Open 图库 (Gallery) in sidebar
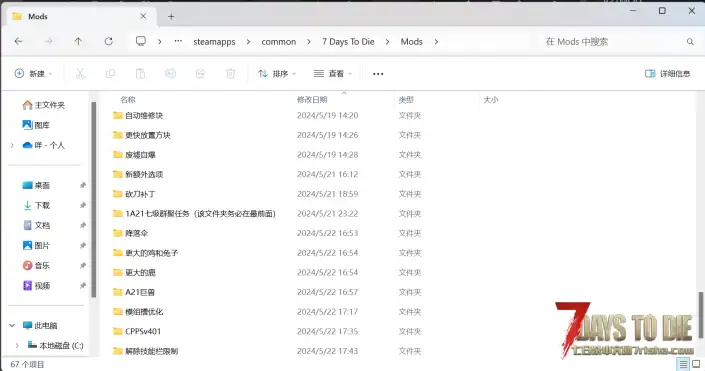Viewport: 705px width, 371px height. point(36,125)
